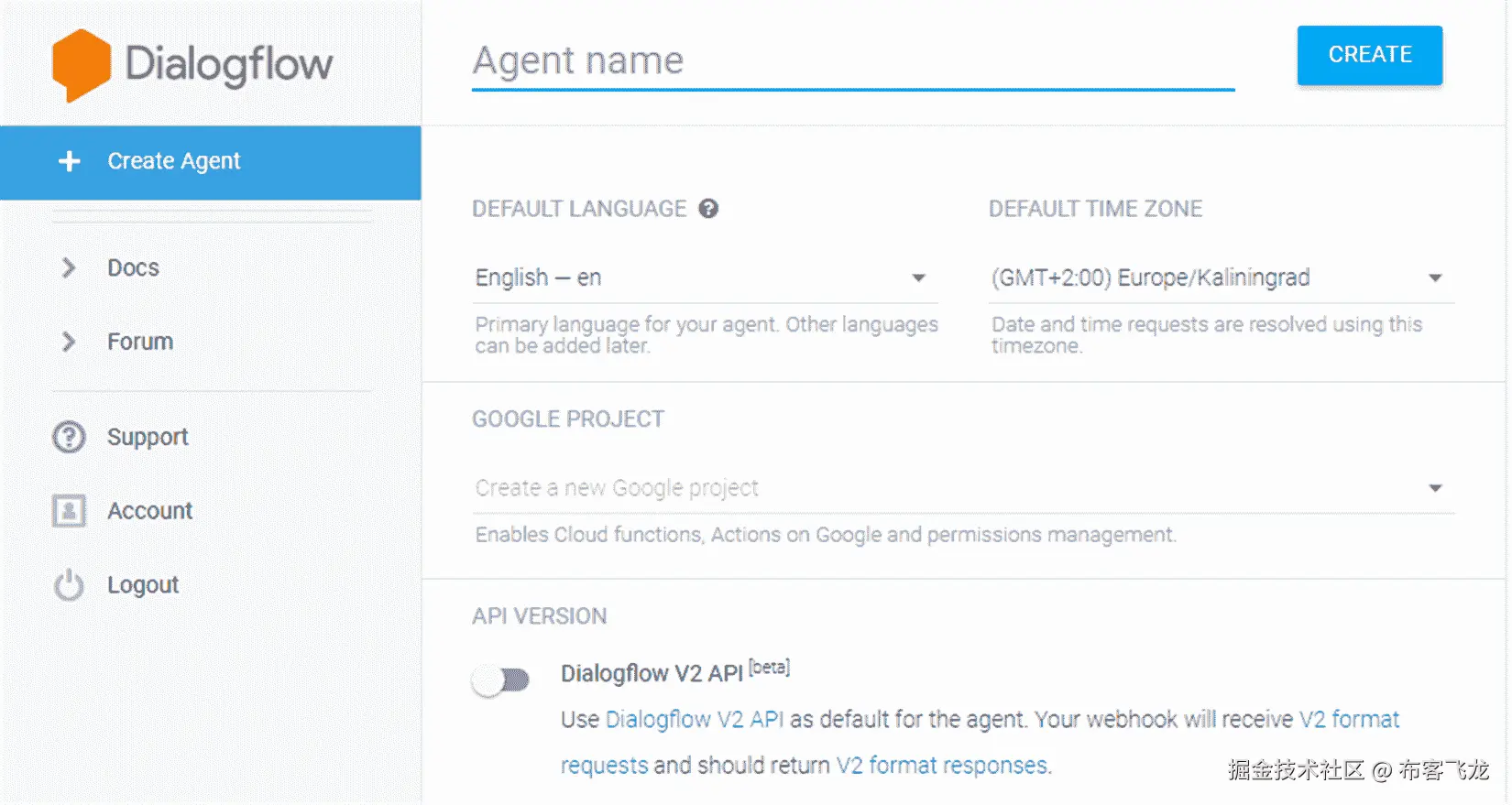
Task: Open the Support sidebar item
Action: (x=148, y=437)
